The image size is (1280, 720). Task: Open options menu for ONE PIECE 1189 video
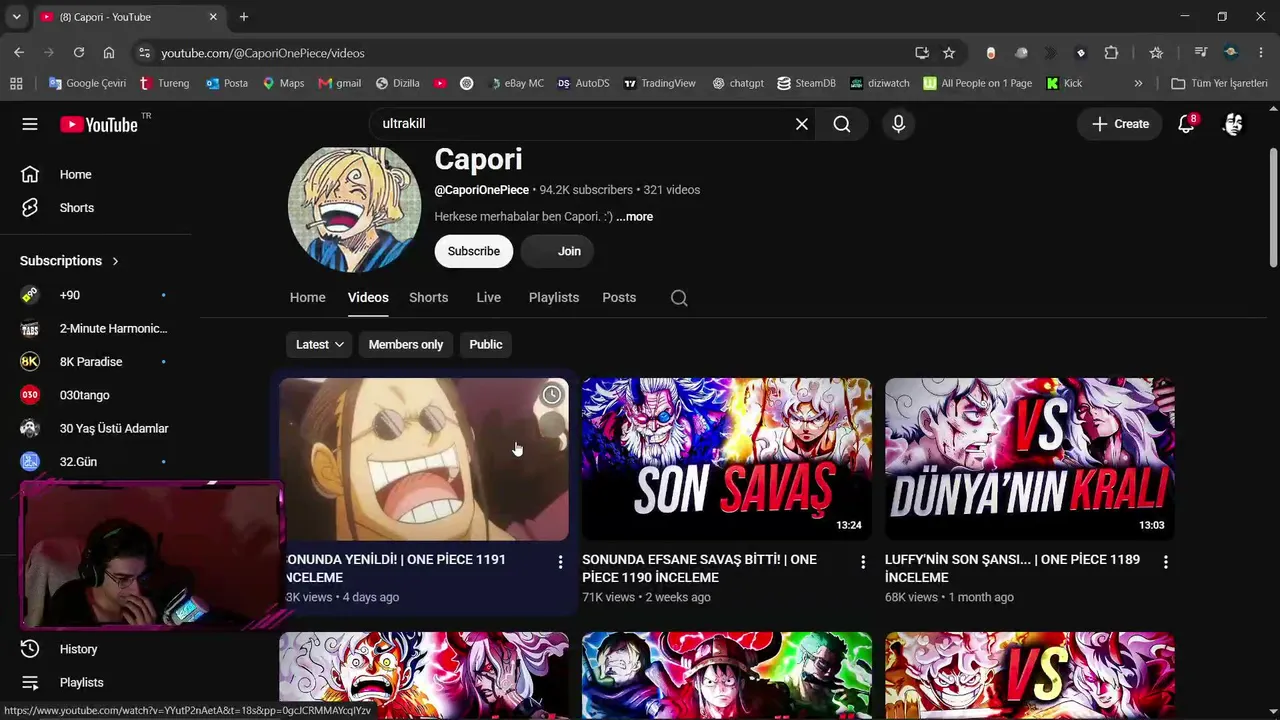pos(1165,563)
